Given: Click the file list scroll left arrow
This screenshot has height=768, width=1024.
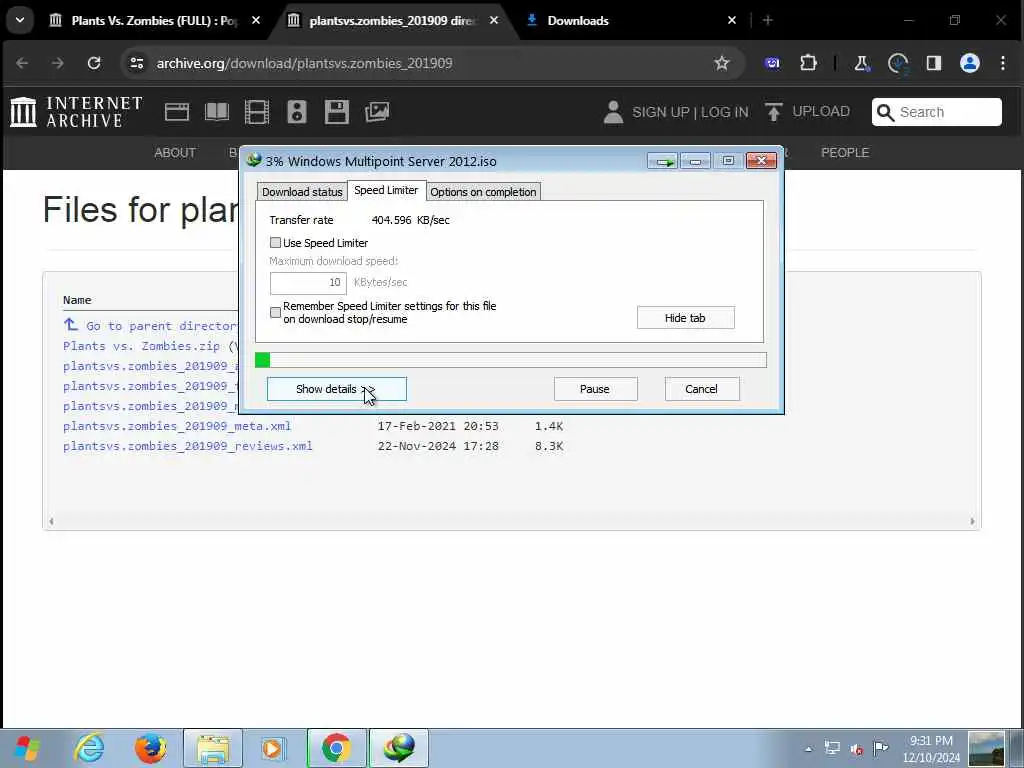Looking at the screenshot, I should pos(51,522).
